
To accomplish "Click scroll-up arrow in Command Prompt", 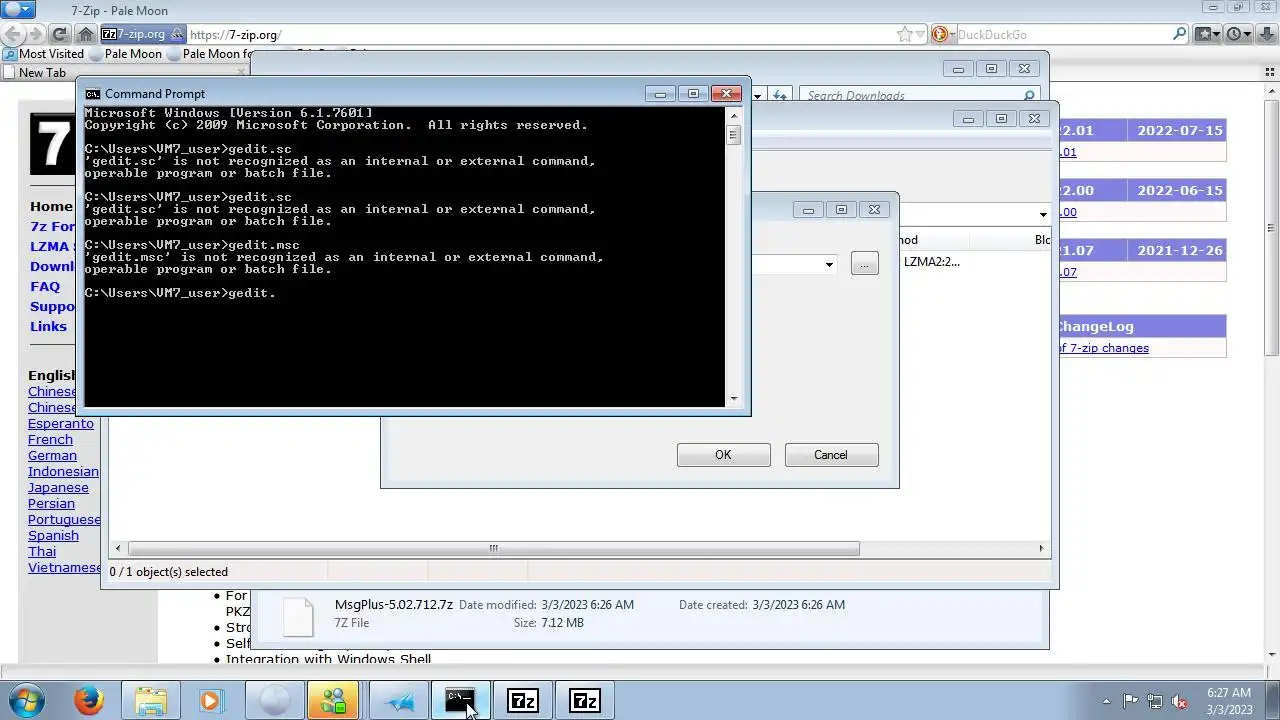I will pos(734,116).
